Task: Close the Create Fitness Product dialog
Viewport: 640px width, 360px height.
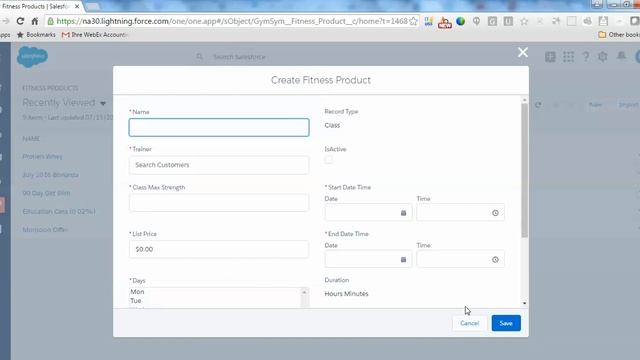Action: pos(523,52)
